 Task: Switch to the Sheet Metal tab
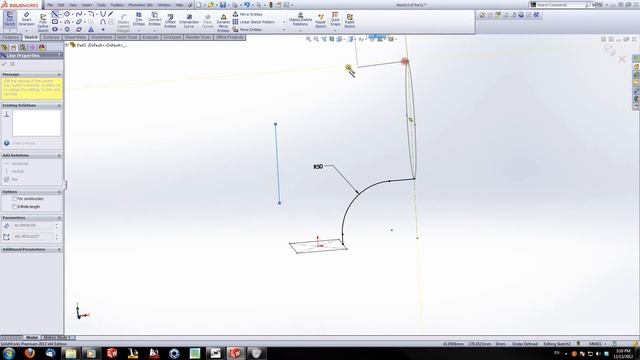[76, 37]
